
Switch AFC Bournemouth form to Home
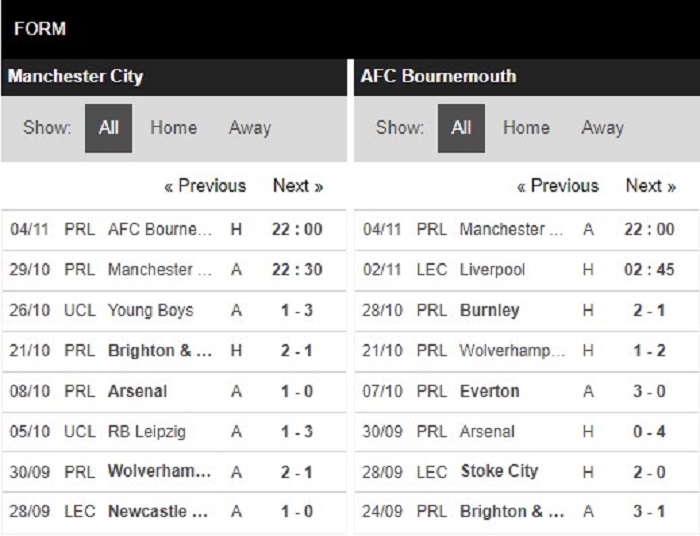tap(526, 128)
